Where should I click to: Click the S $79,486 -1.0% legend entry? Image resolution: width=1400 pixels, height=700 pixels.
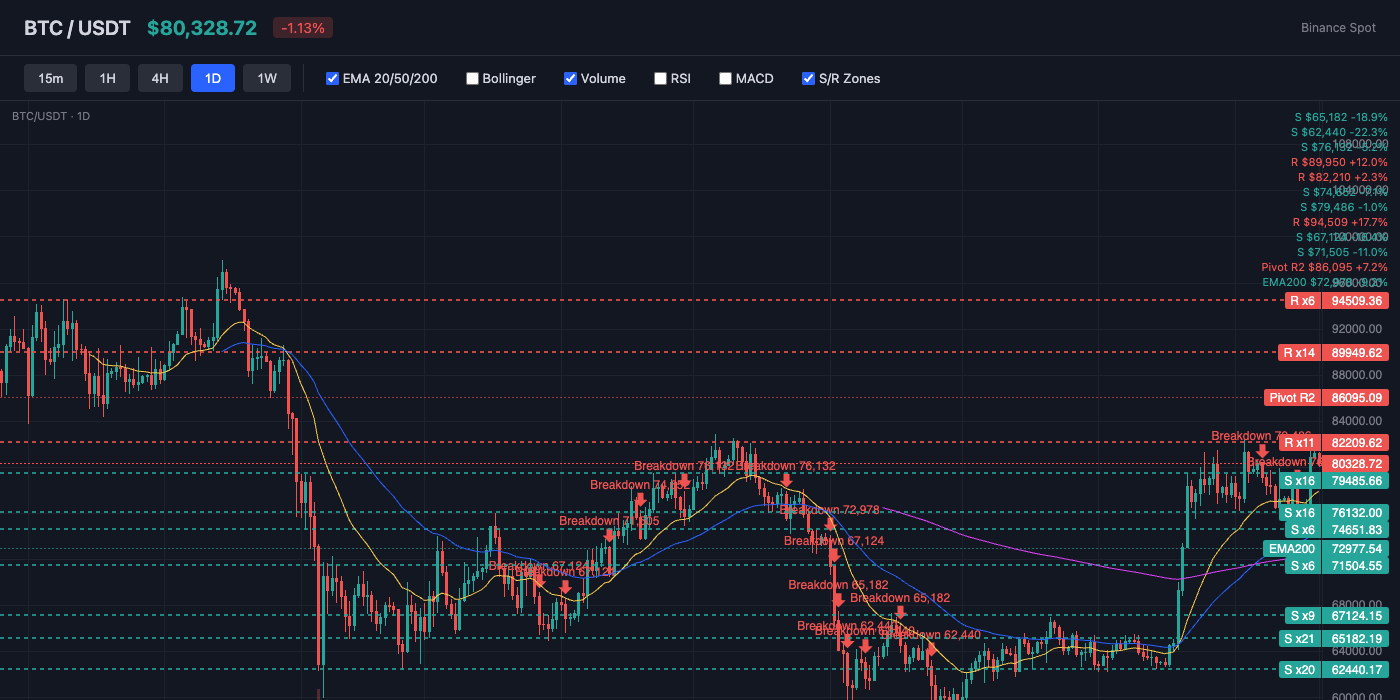1343,207
